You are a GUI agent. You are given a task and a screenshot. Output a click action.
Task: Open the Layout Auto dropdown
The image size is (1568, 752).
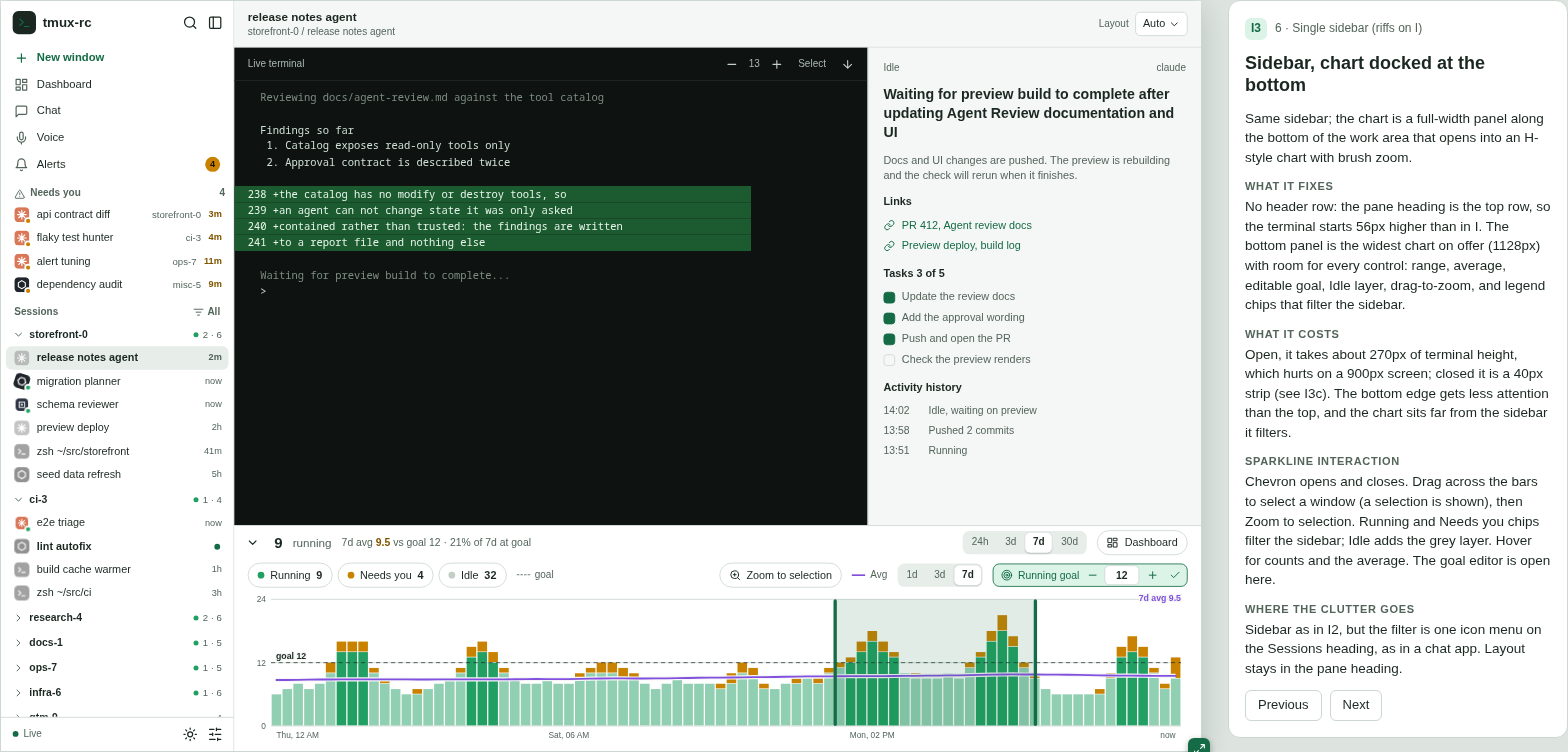(x=1161, y=24)
